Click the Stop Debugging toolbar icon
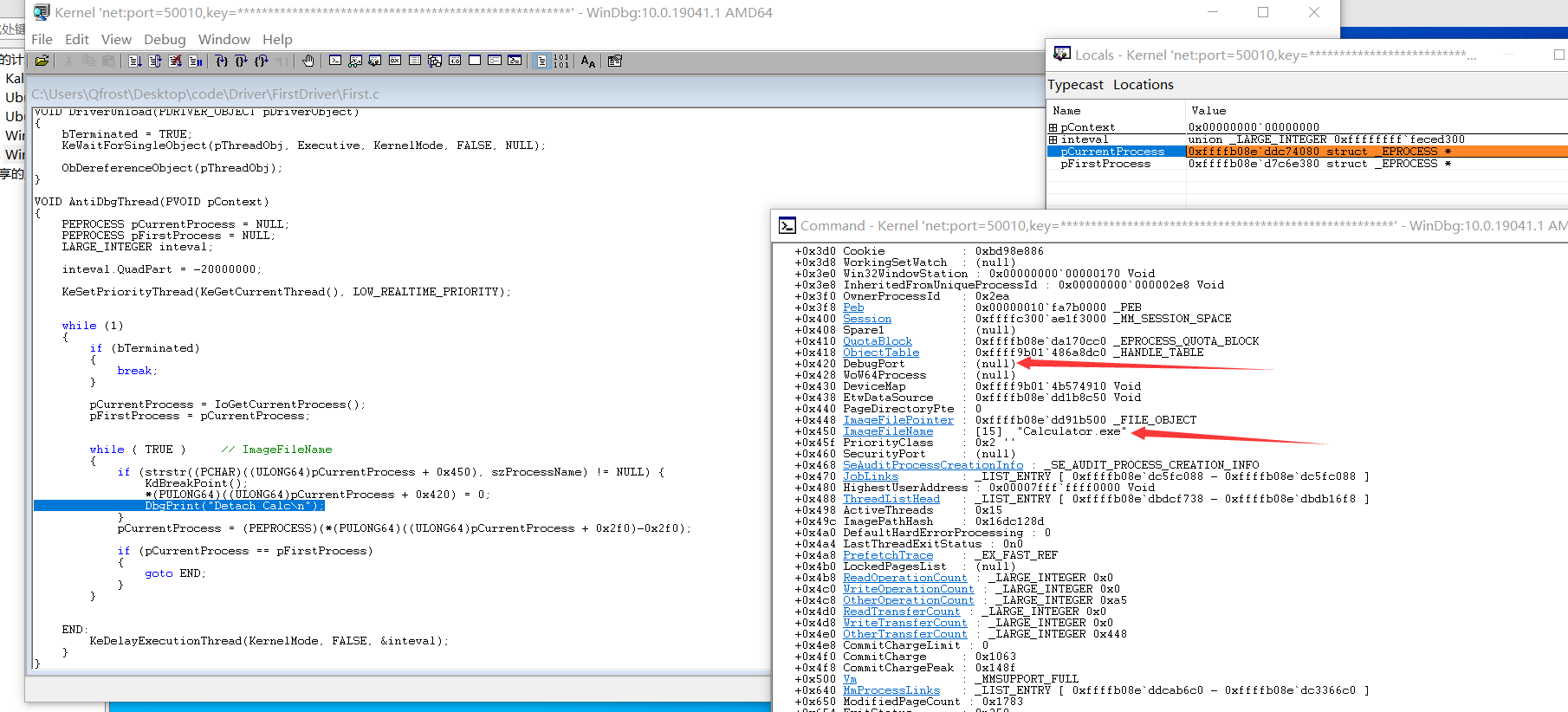Image resolution: width=1568 pixels, height=712 pixels. pos(175,61)
